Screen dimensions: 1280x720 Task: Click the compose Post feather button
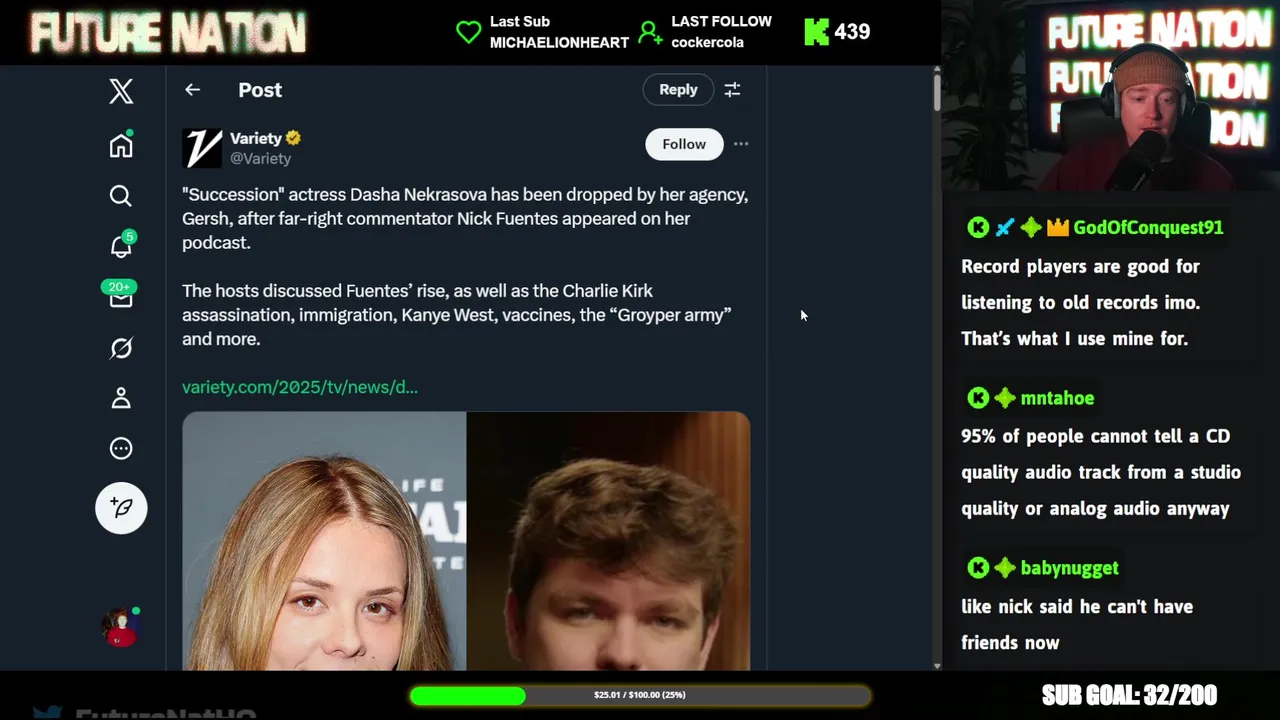[121, 508]
